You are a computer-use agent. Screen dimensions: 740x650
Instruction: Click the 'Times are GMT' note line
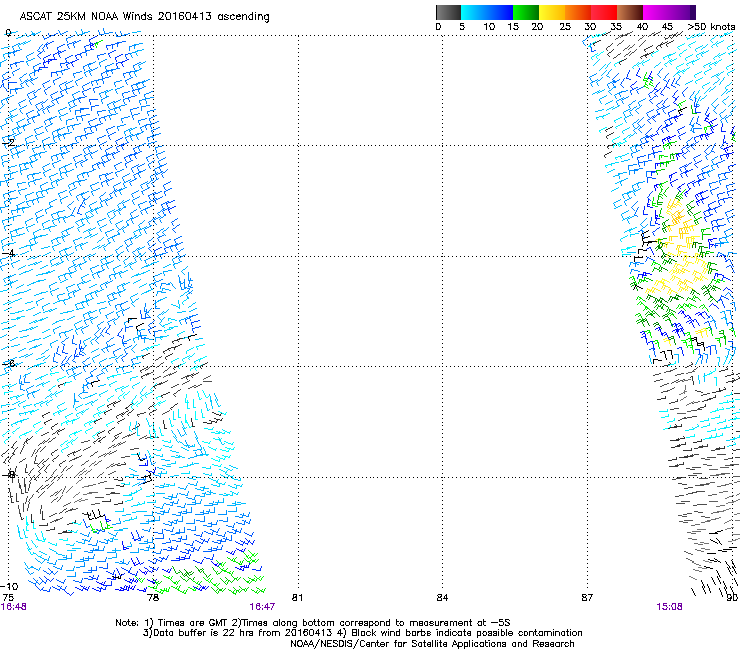click(313, 623)
